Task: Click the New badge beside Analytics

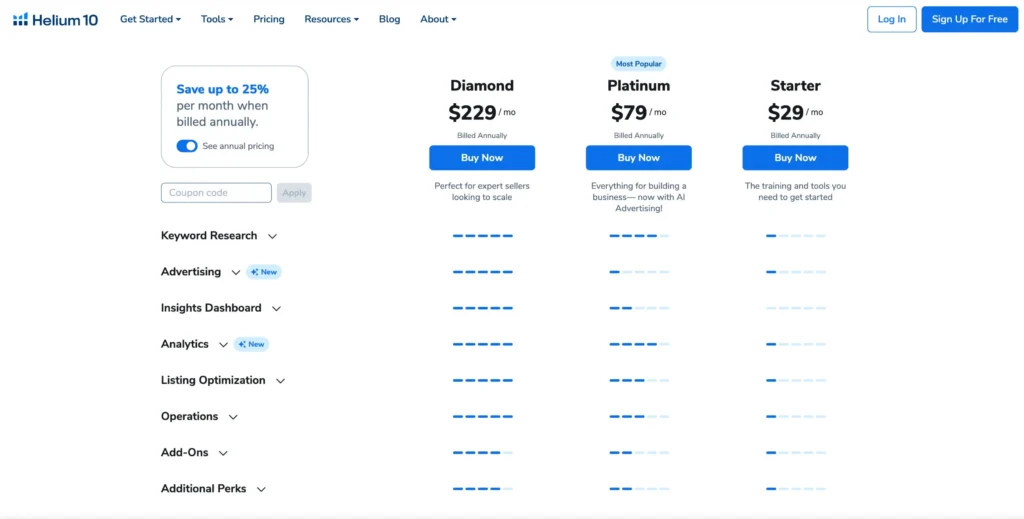Action: point(252,344)
